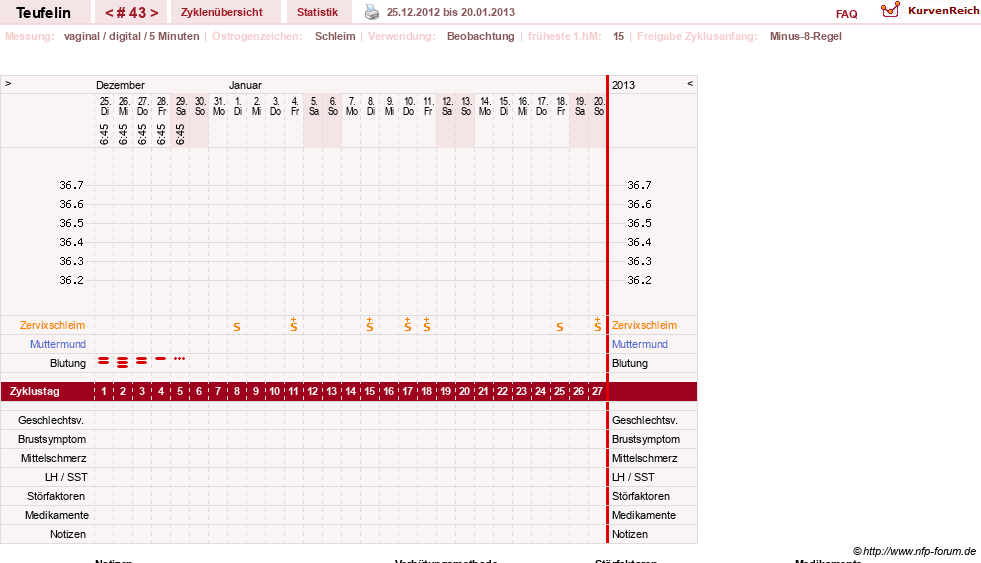Viewport: 981px width, 563px height.
Task: Click the 6:45 time entry for December 25
Action: coord(104,134)
